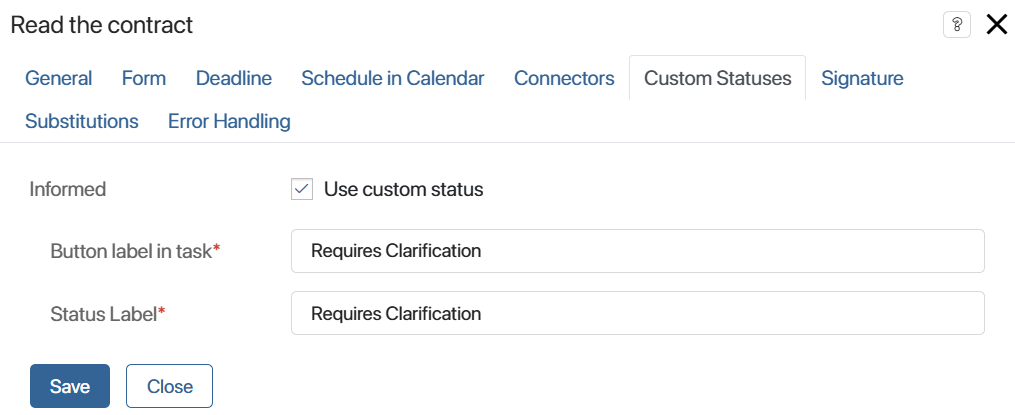Click the outlined Close button

170,387
